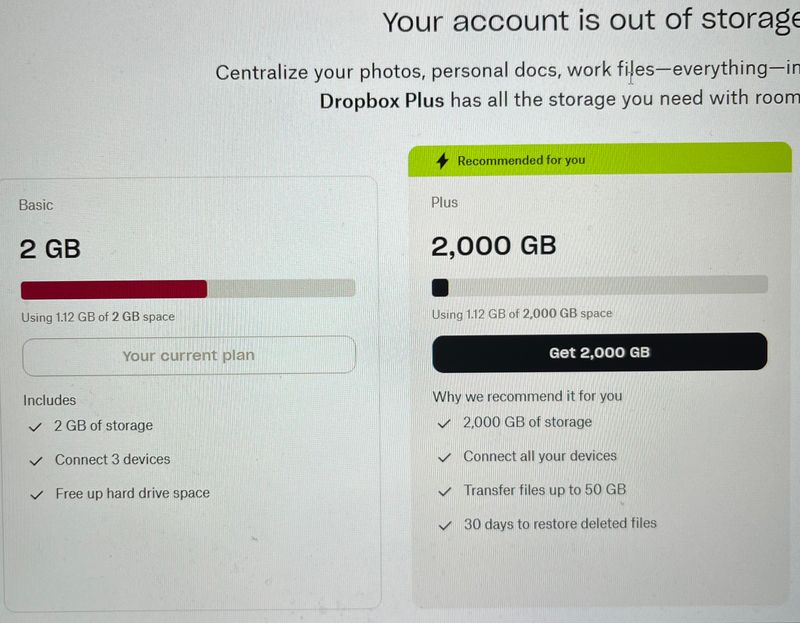The height and width of the screenshot is (623, 800).
Task: Click checkmark beside Transfer files up to 50 GB
Action: click(x=445, y=491)
